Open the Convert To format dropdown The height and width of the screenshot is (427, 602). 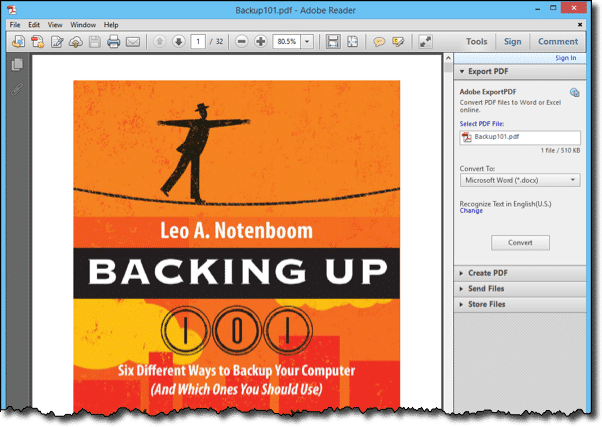[x=520, y=180]
